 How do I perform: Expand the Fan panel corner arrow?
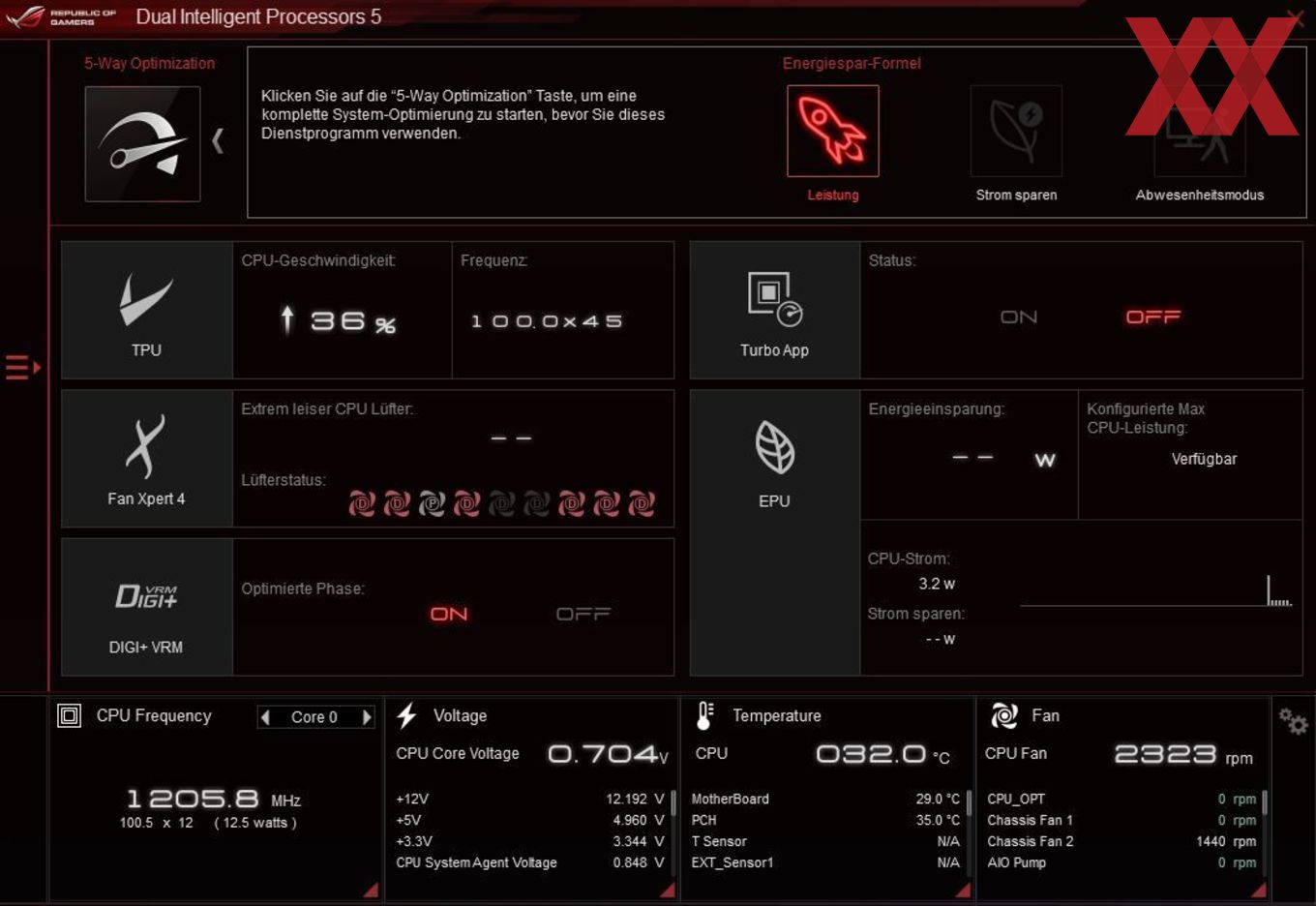[1258, 890]
